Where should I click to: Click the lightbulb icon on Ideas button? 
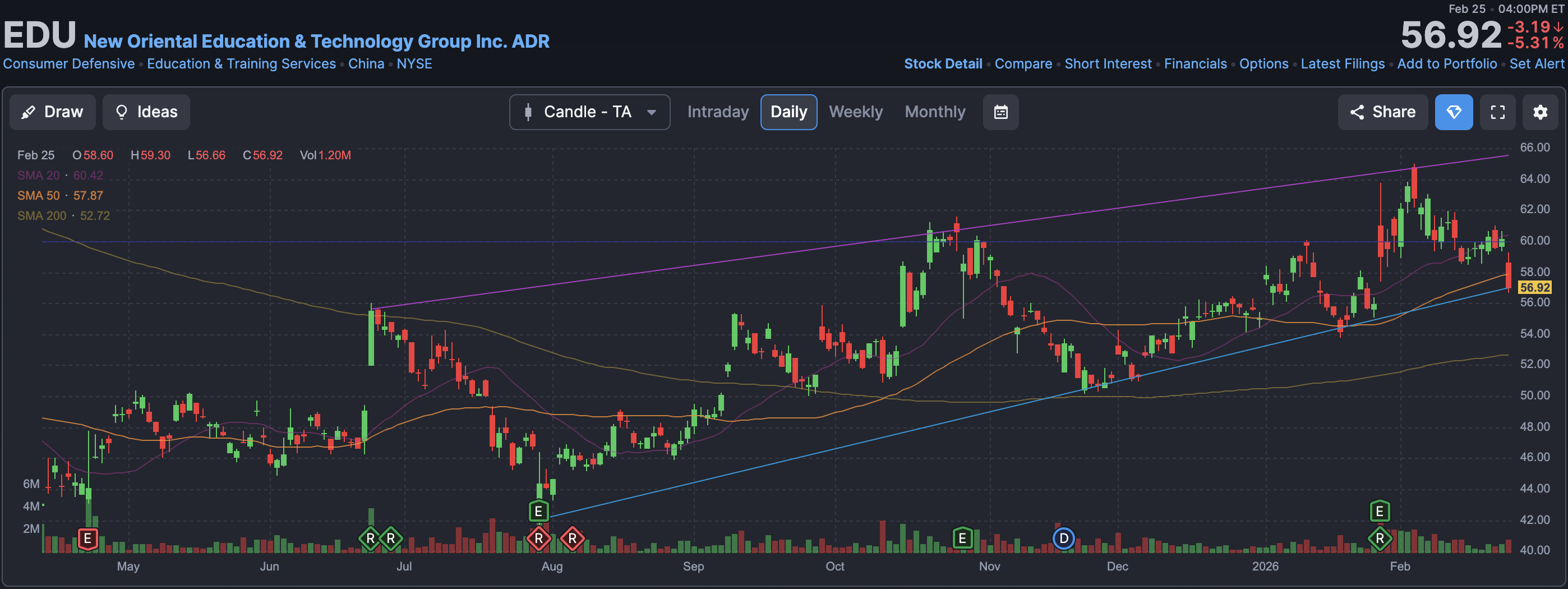pos(122,112)
